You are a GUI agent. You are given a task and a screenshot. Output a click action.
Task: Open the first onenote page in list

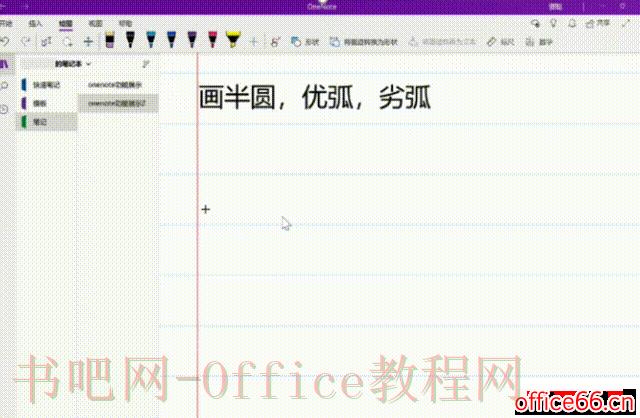[118, 85]
